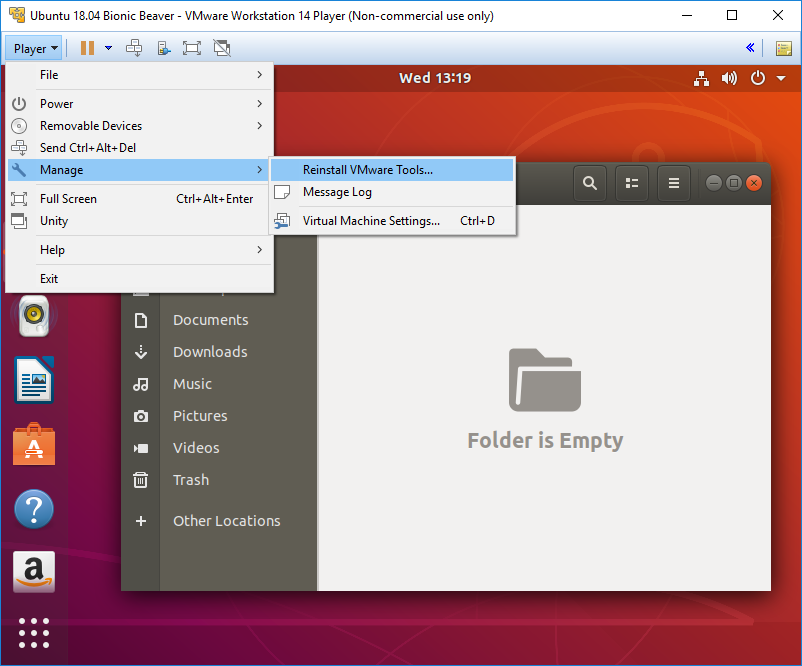Expand the Manage submenu arrow
Image resolution: width=802 pixels, height=666 pixels.
(x=260, y=170)
